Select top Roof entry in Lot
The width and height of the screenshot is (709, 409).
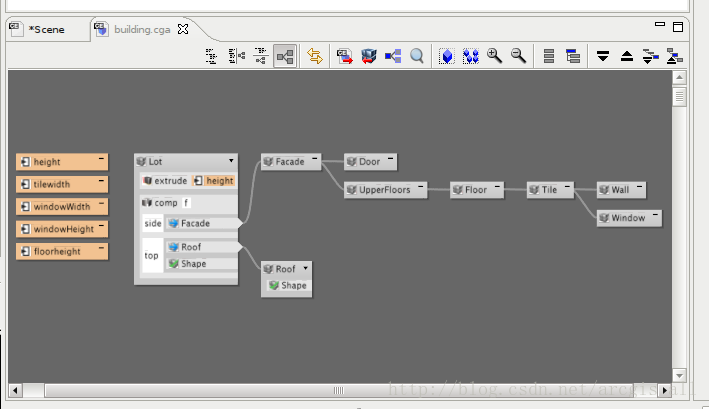point(202,247)
